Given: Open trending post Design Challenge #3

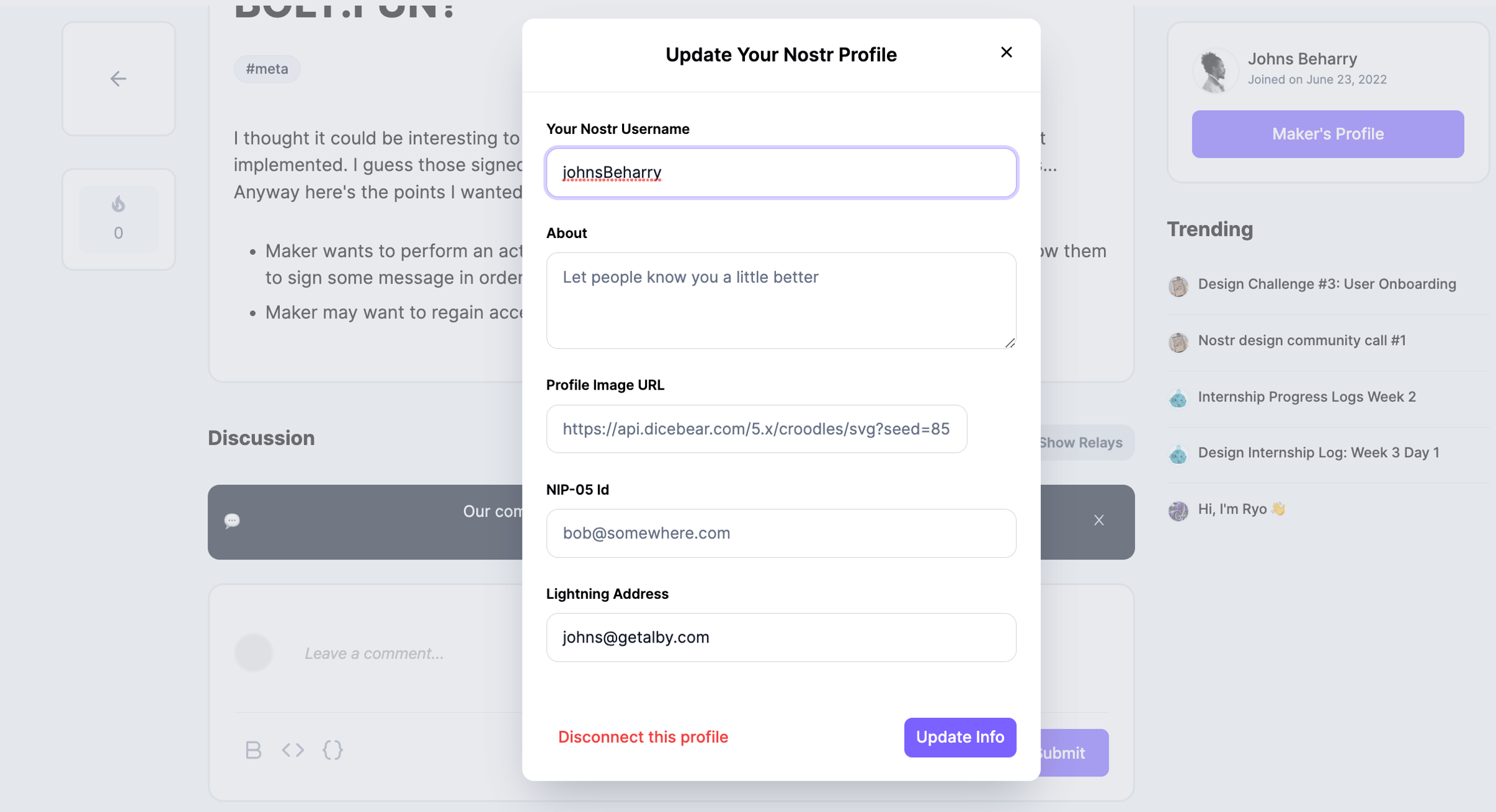Looking at the screenshot, I should click(x=1326, y=284).
